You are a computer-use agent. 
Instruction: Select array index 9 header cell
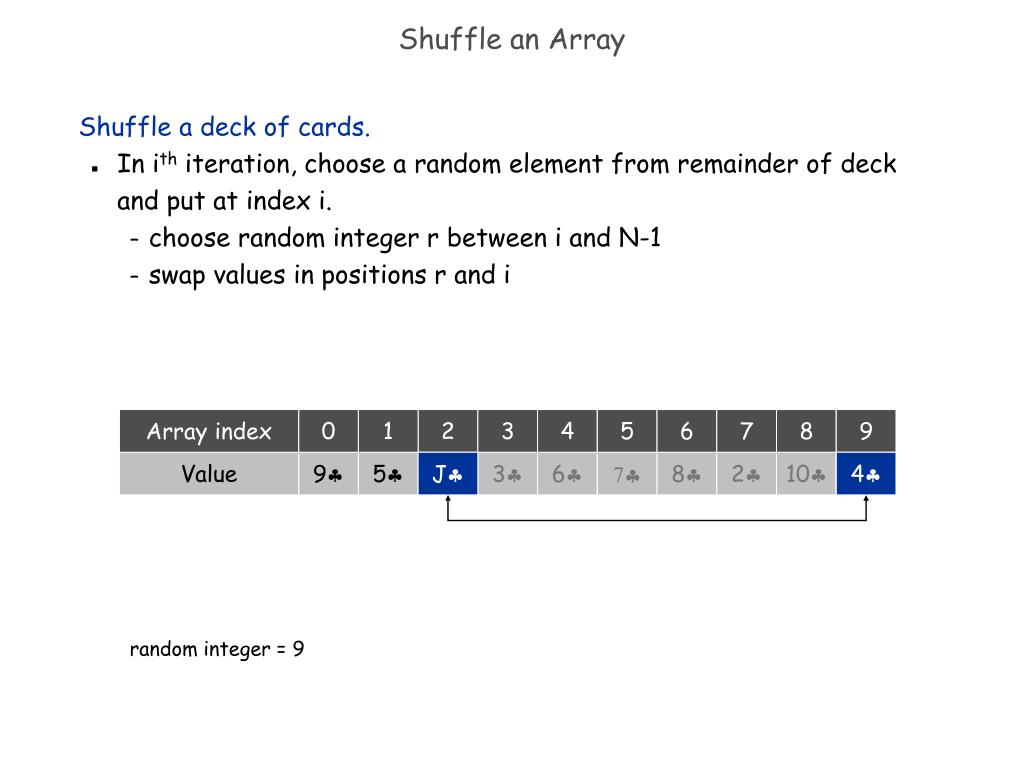point(866,431)
